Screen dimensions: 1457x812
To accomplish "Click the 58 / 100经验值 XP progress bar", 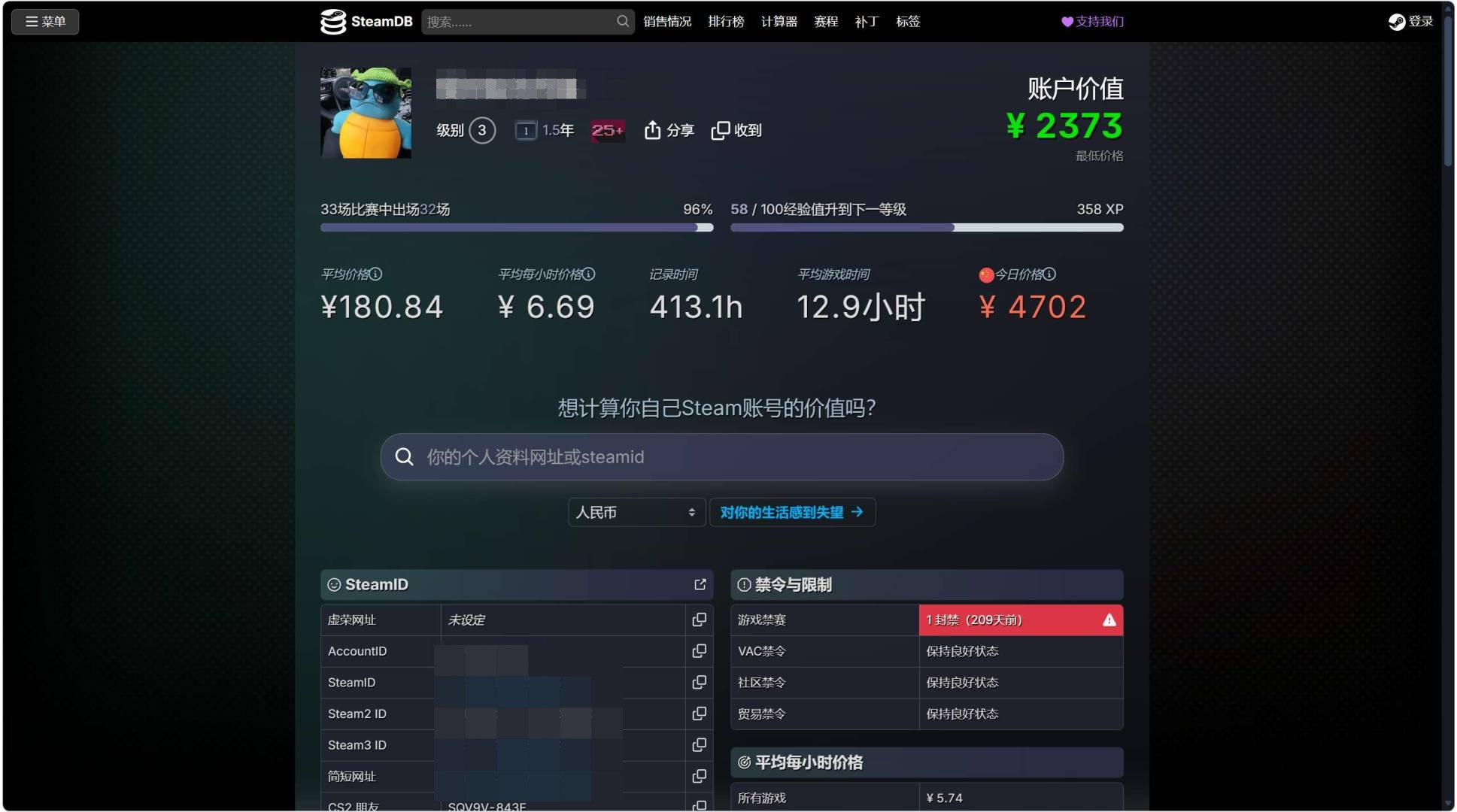I will (x=927, y=227).
